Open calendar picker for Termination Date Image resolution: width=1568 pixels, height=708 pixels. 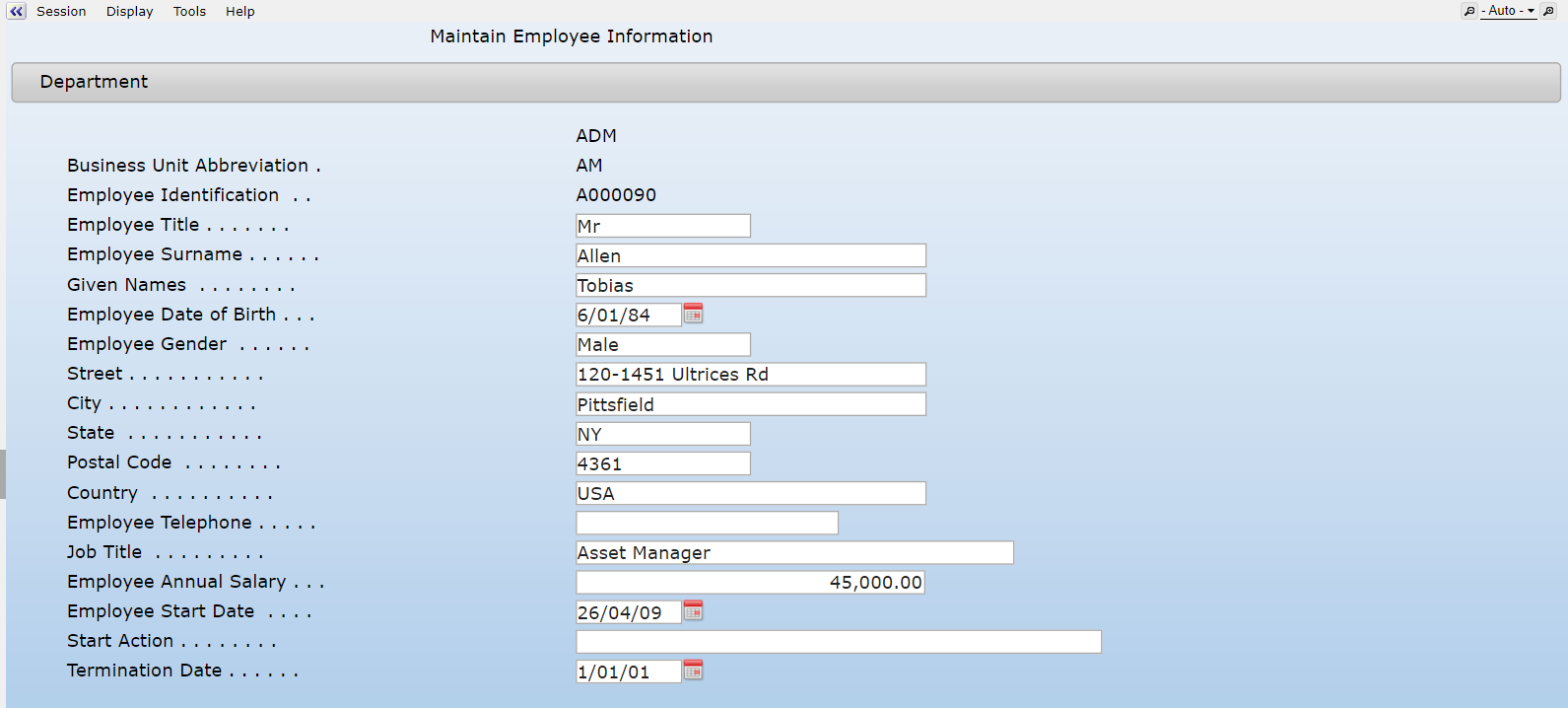coord(693,671)
